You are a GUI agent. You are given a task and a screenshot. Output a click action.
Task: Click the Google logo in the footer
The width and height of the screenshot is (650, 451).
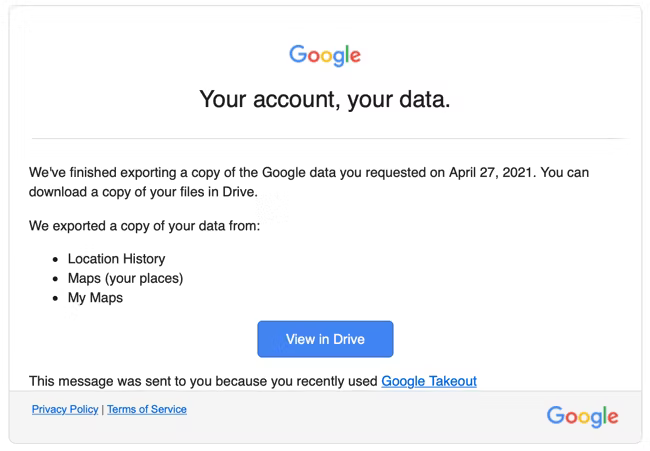[x=582, y=416]
